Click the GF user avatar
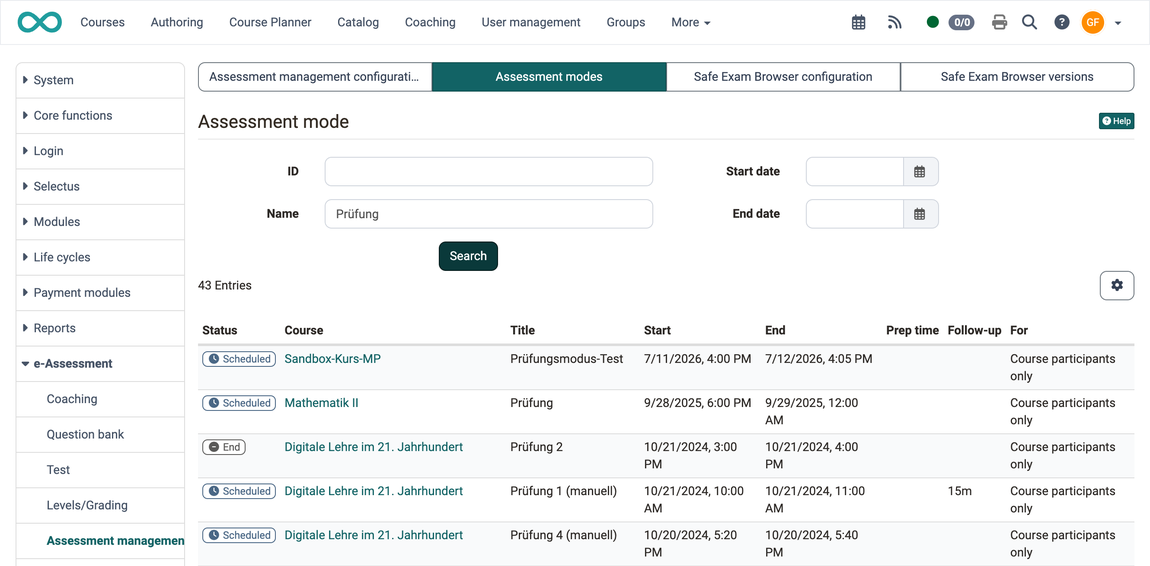 coord(1093,23)
